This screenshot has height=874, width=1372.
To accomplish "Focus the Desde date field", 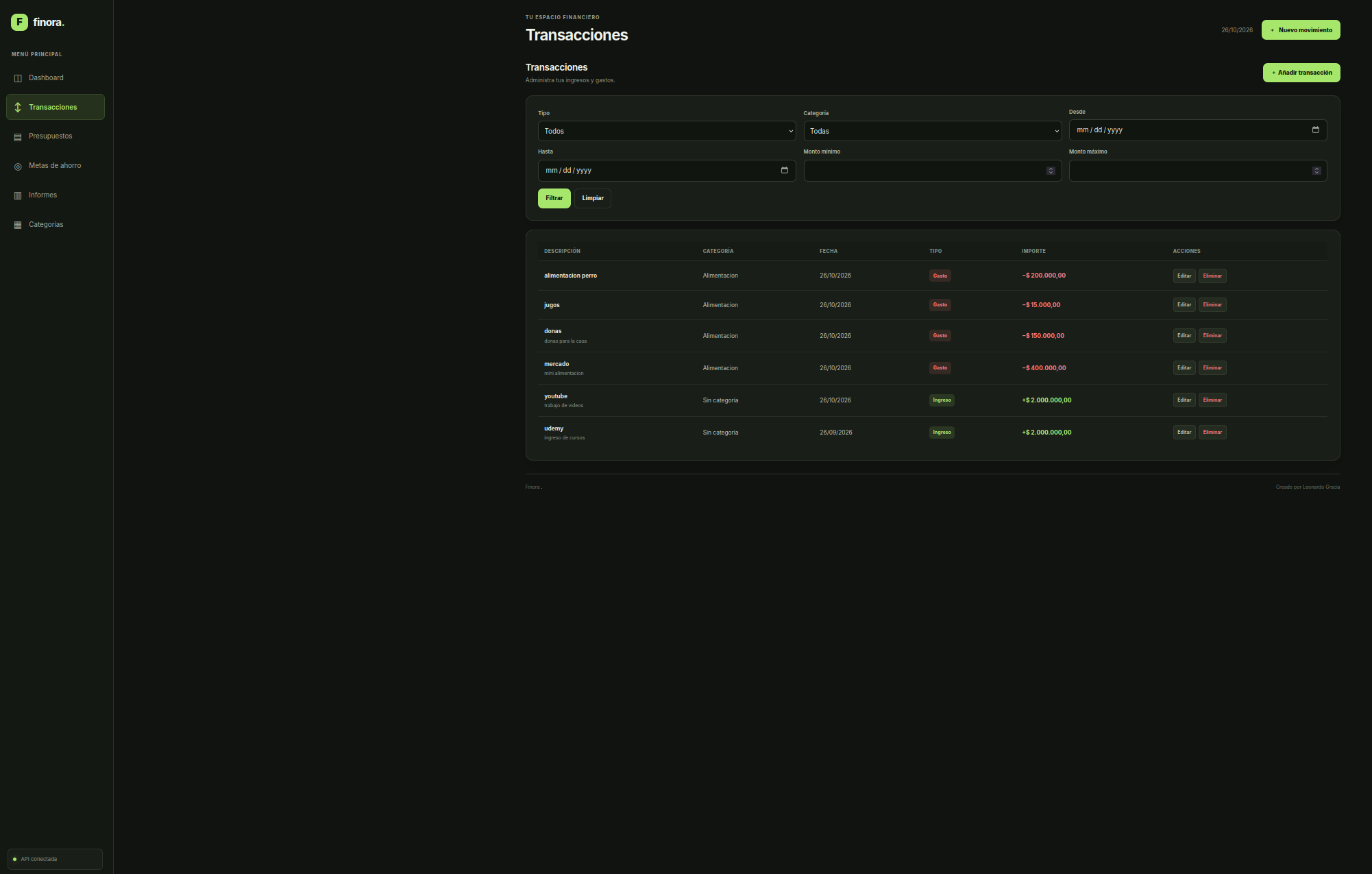I will (1198, 130).
